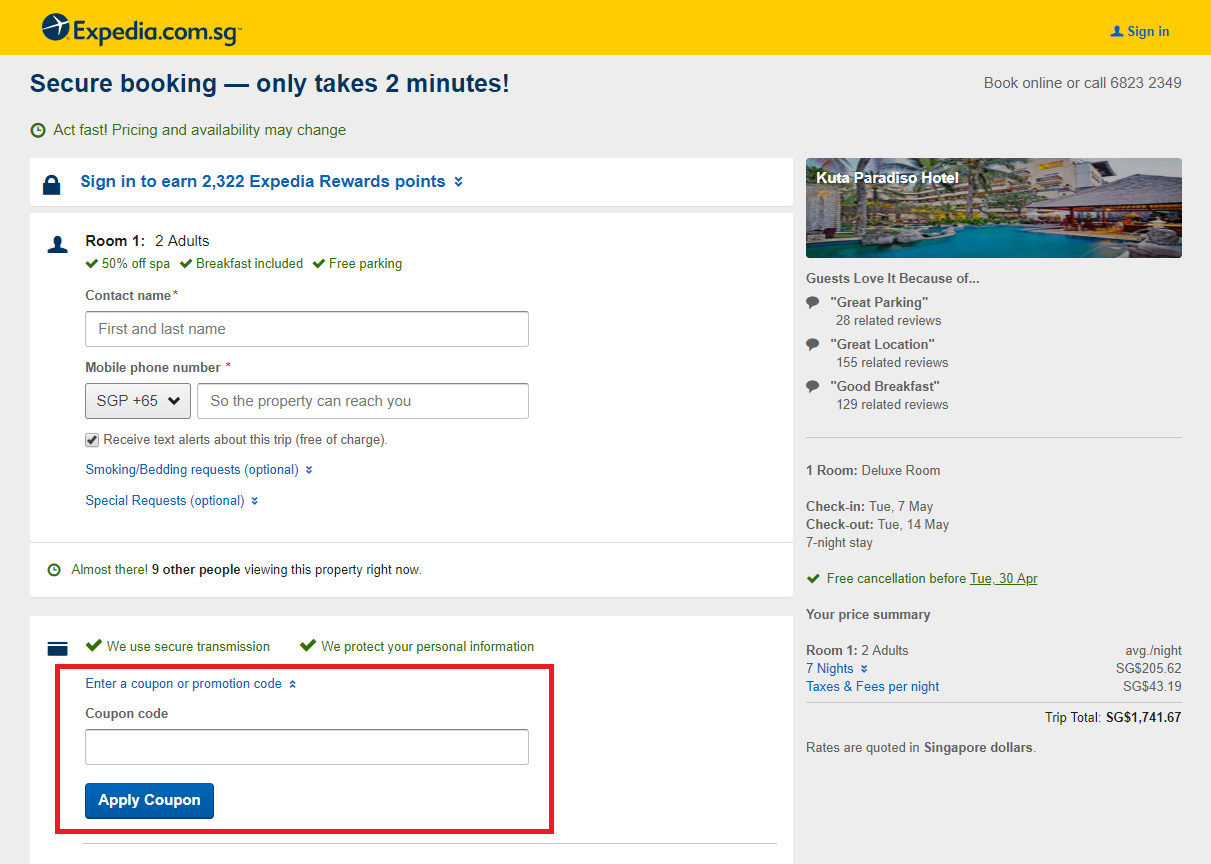
Task: Click the Your price summary heading
Action: pos(868,615)
